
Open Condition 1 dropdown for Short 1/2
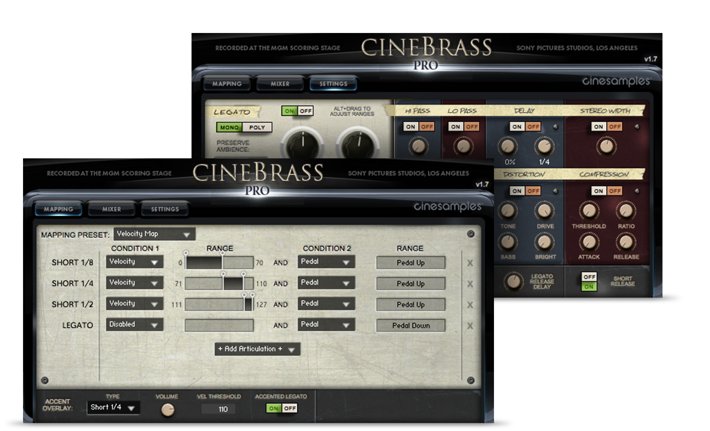click(x=134, y=304)
